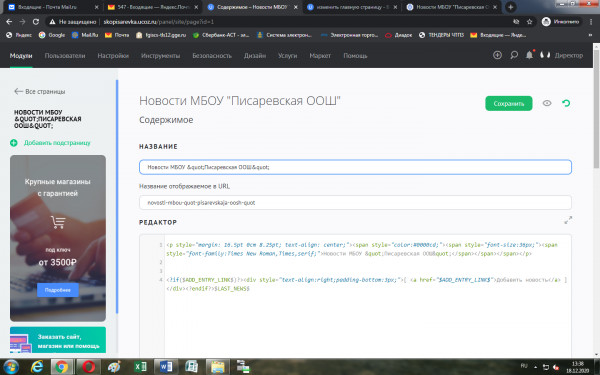Click the green plus icon beside Добавить подстраницу
600x375 pixels.
pos(14,143)
